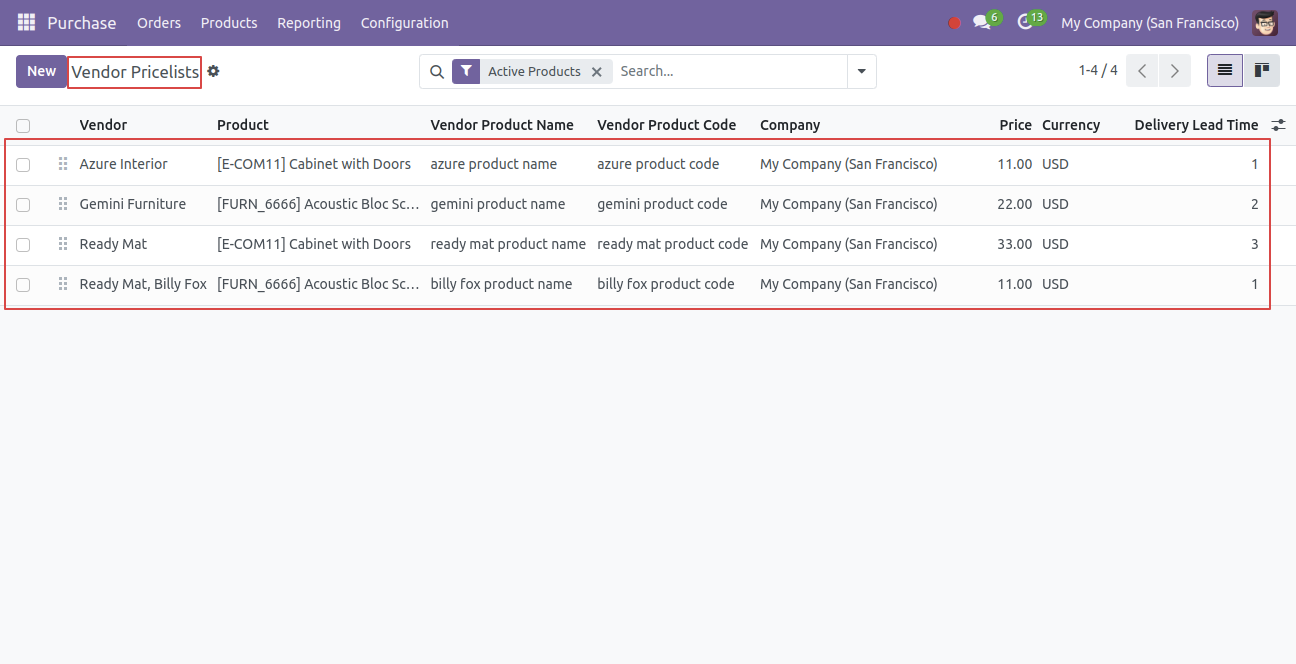
Task: Open the gear actions menu beside Vendor Pricelists
Action: [x=213, y=72]
